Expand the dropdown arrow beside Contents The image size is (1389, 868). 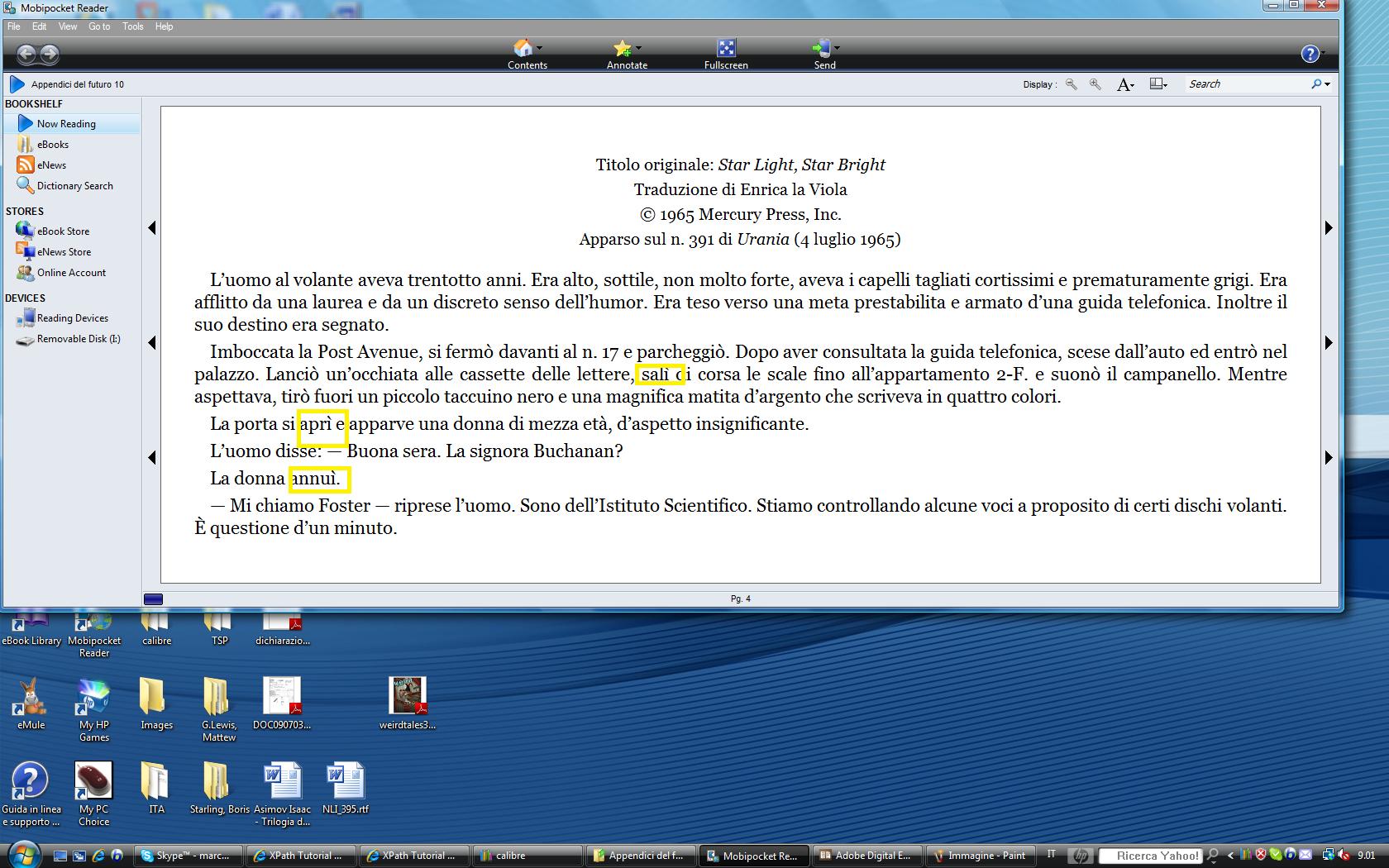(540, 48)
